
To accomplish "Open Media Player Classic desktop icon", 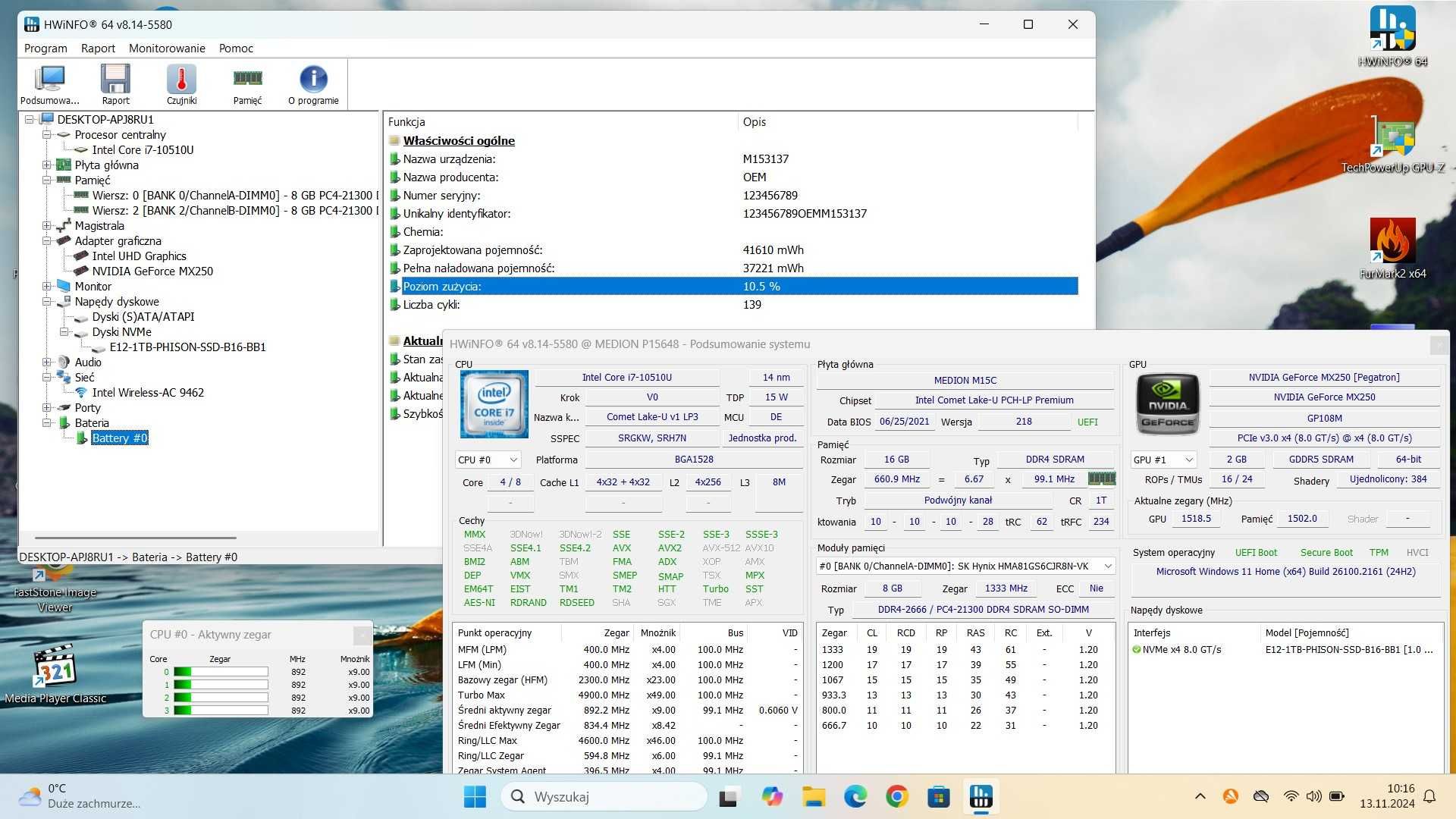I will tap(55, 673).
